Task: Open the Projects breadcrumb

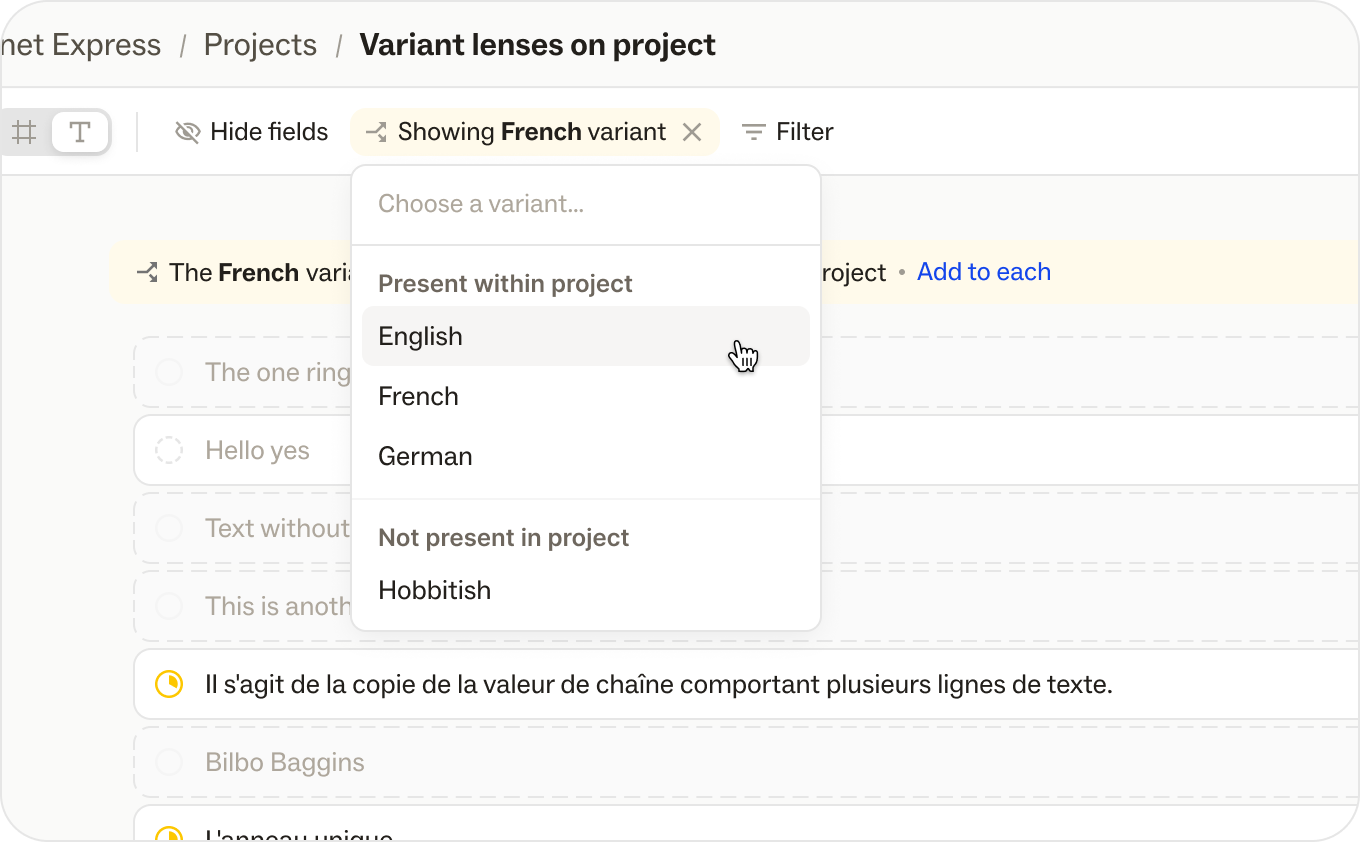Action: pos(260,45)
